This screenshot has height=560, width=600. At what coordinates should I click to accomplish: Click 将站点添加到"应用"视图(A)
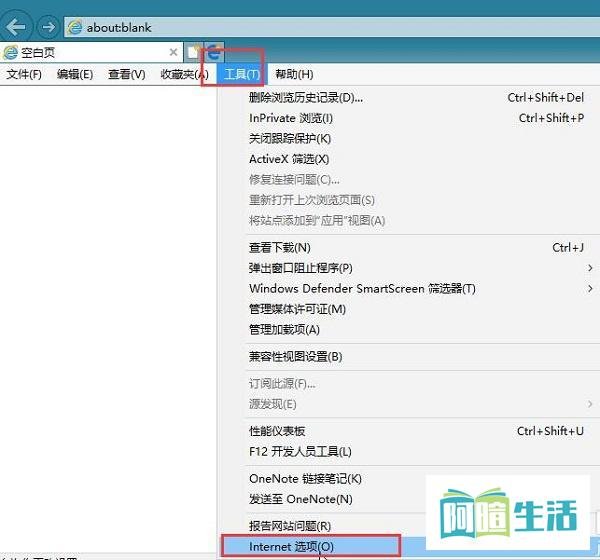pos(409,220)
